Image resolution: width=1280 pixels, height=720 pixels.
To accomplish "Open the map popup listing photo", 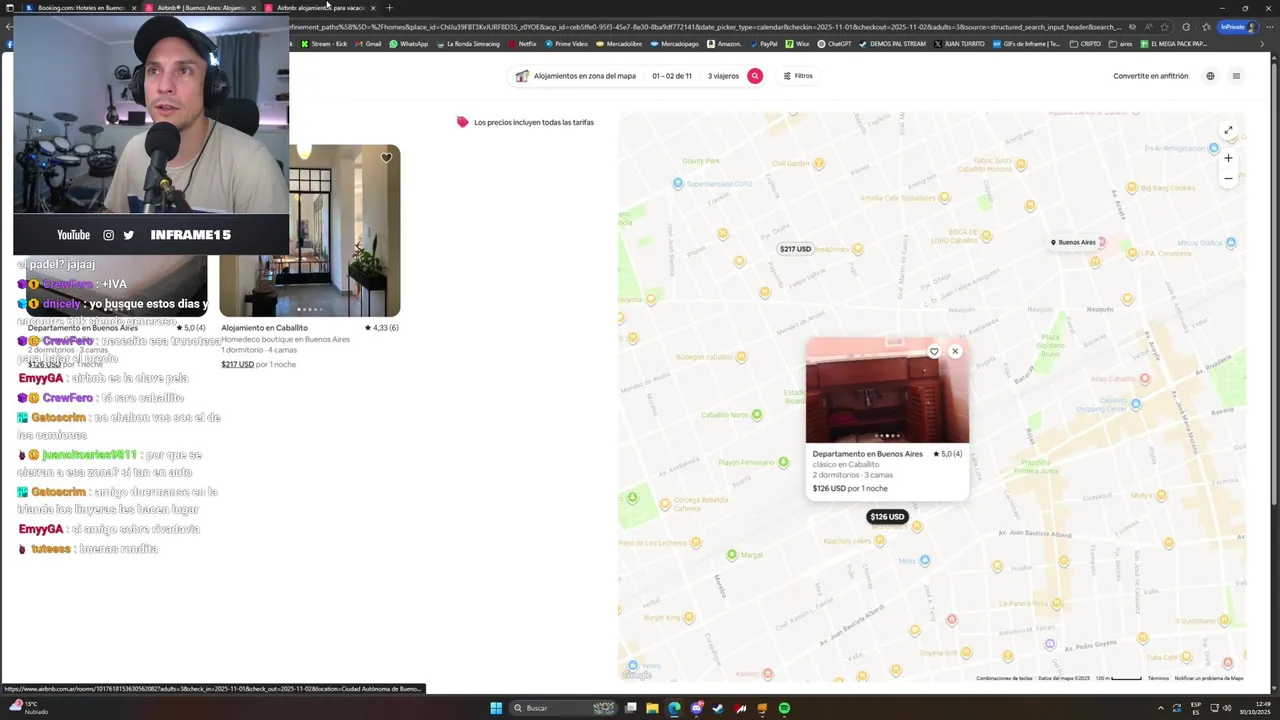I will 887,391.
